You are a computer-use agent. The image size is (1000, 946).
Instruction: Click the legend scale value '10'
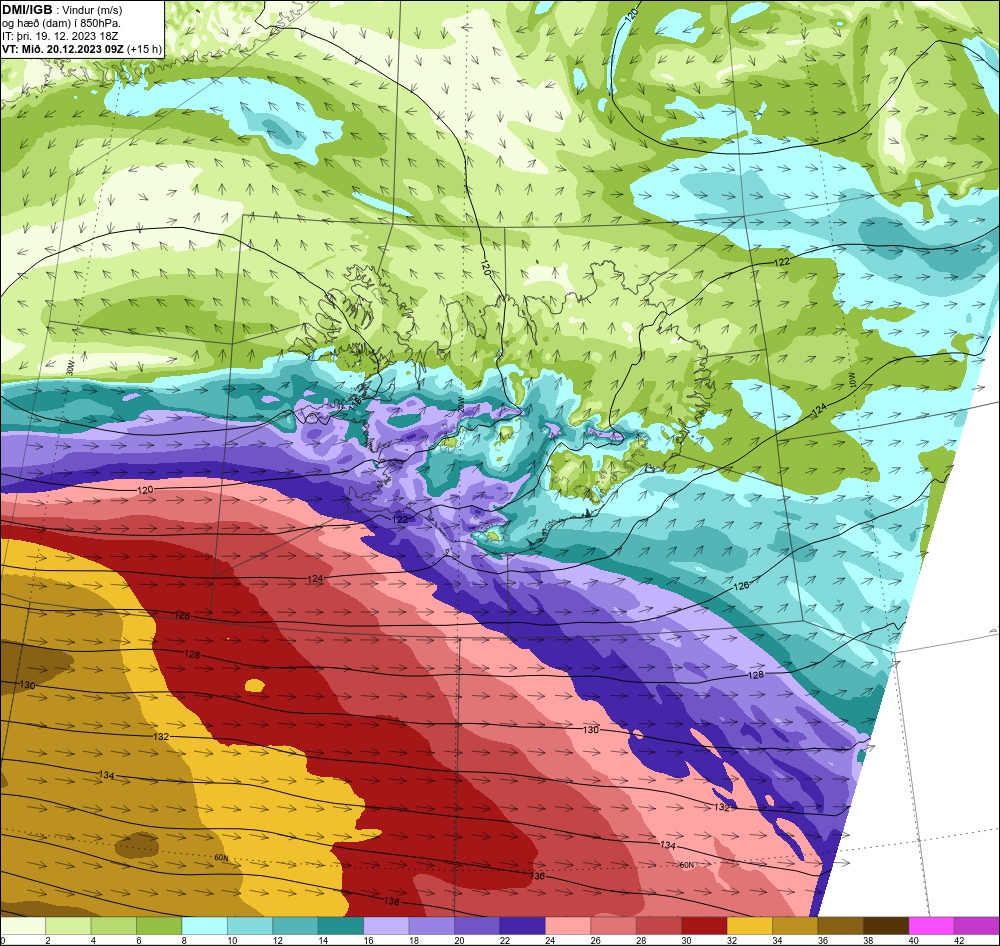click(232, 940)
